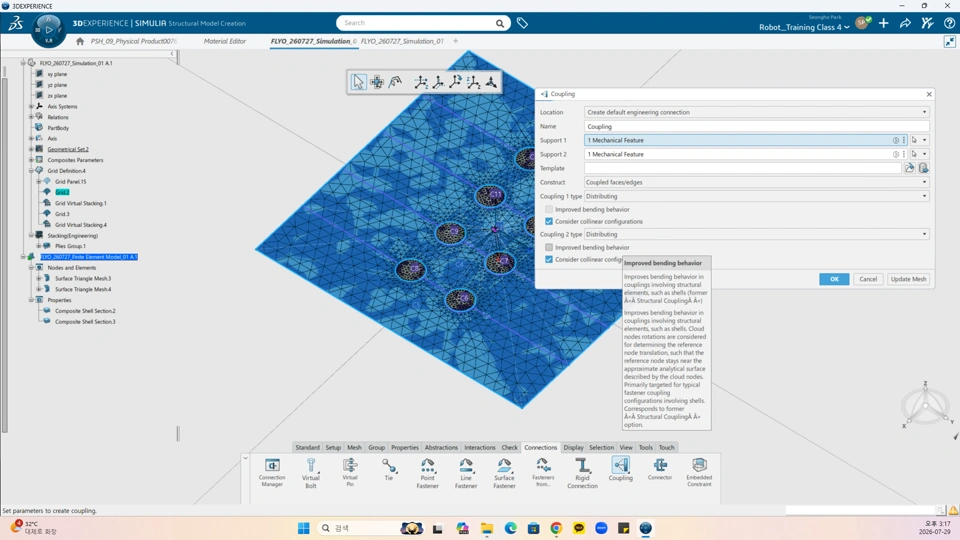Click the Template save icon

tap(923, 168)
